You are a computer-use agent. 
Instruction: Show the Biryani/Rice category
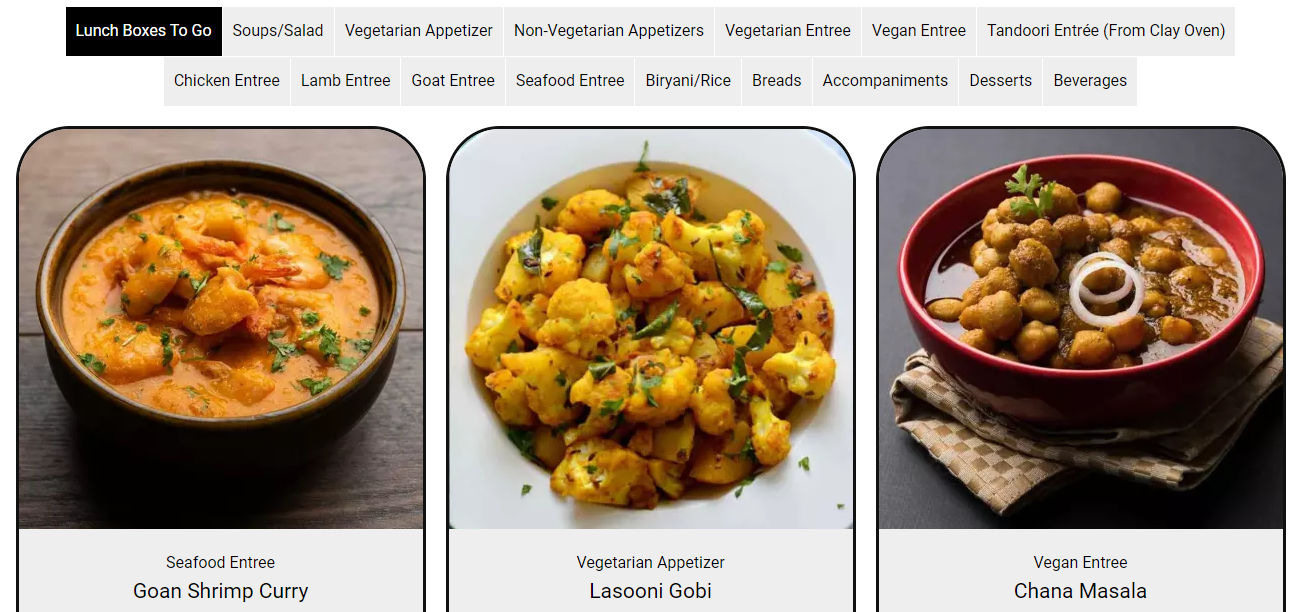coord(688,81)
